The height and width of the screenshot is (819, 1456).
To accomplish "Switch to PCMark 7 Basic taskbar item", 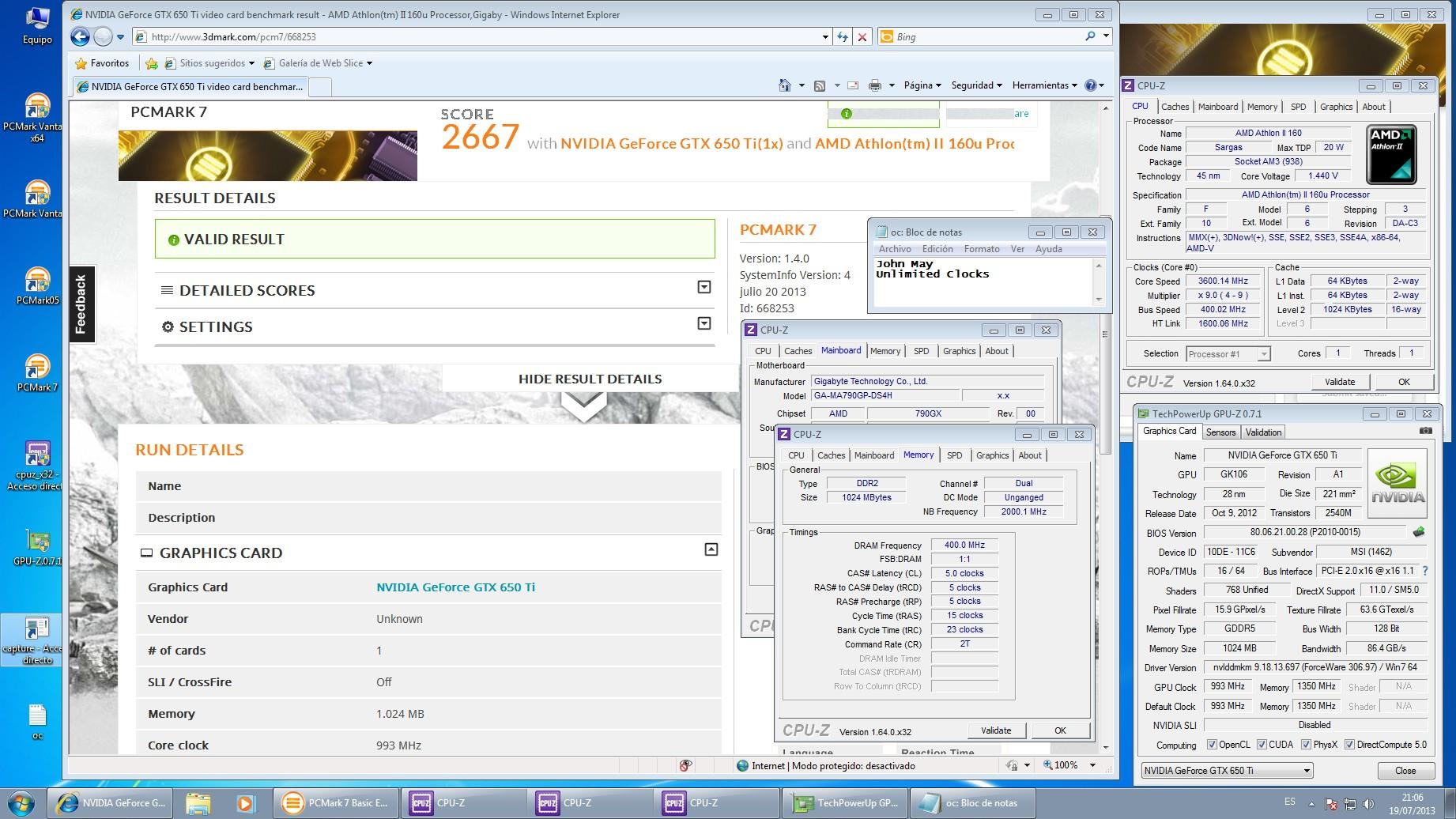I will pos(337,803).
